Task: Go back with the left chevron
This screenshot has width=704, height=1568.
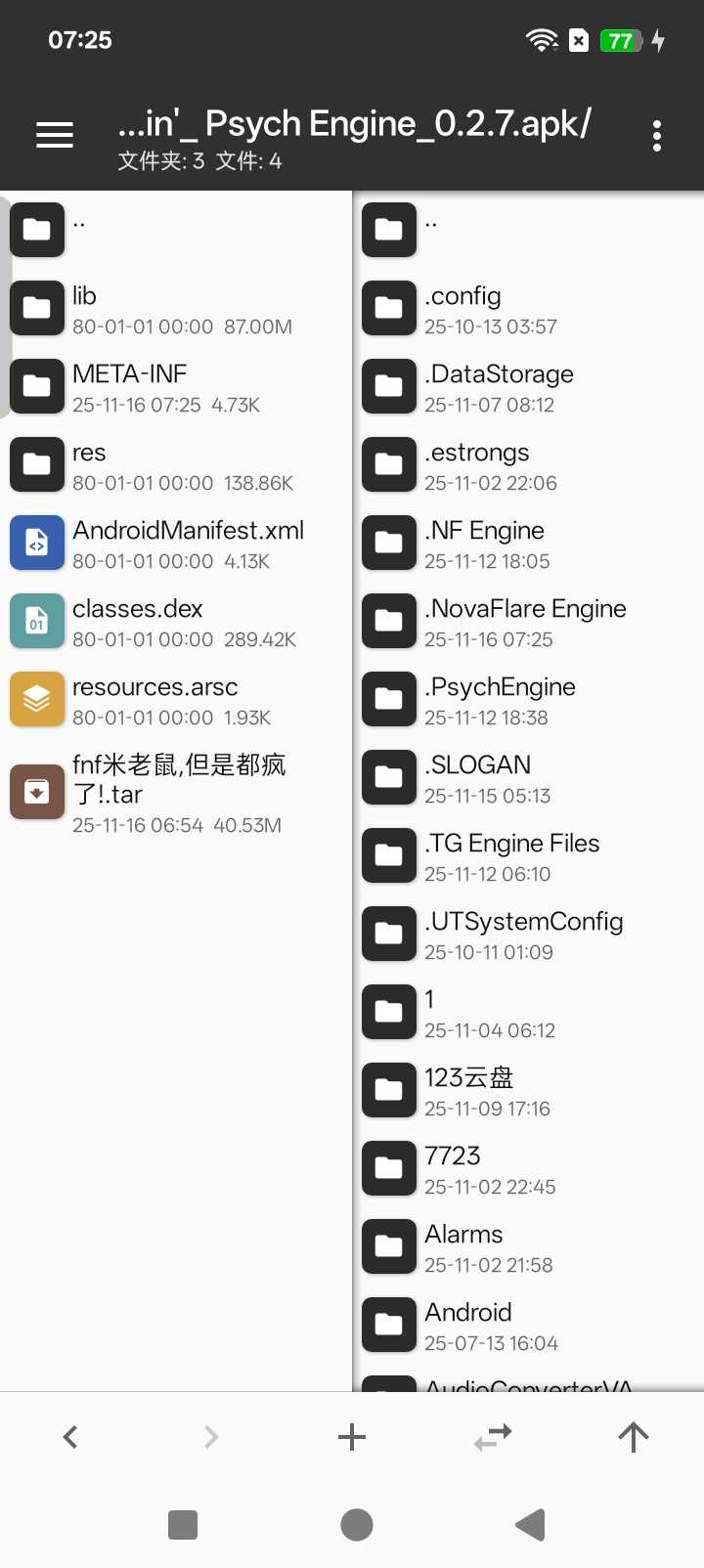Action: pyautogui.click(x=70, y=1436)
